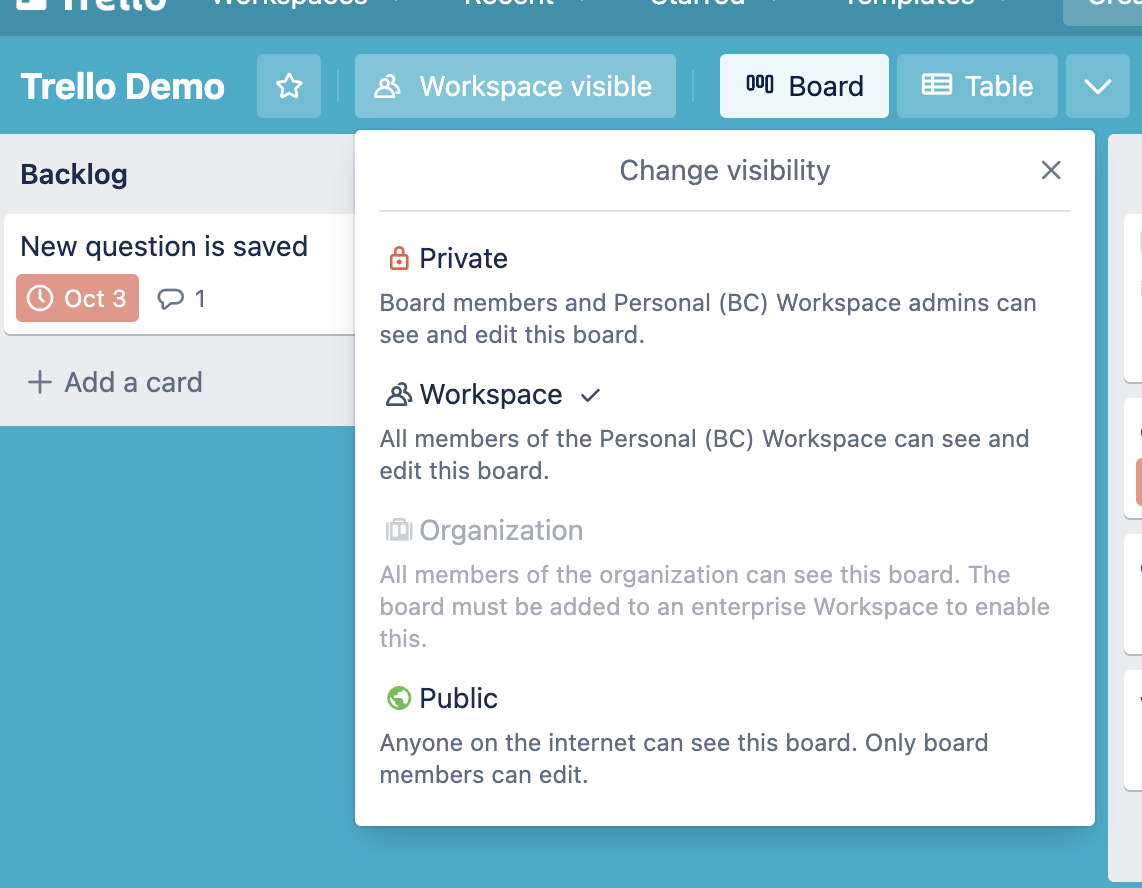Open the board options chevron
The height and width of the screenshot is (888, 1142).
coord(1097,86)
